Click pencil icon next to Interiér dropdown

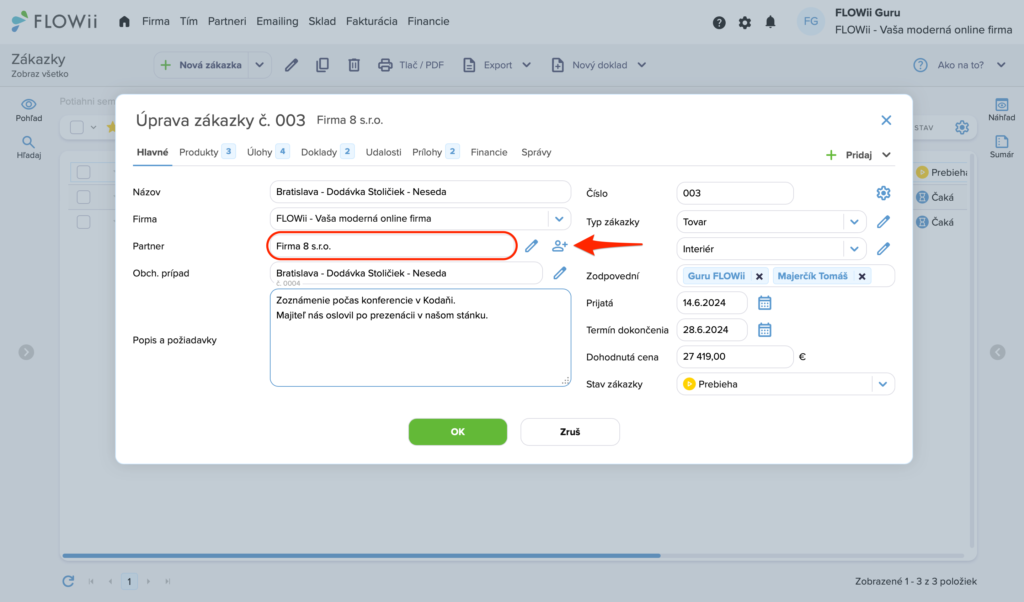pyautogui.click(x=883, y=249)
